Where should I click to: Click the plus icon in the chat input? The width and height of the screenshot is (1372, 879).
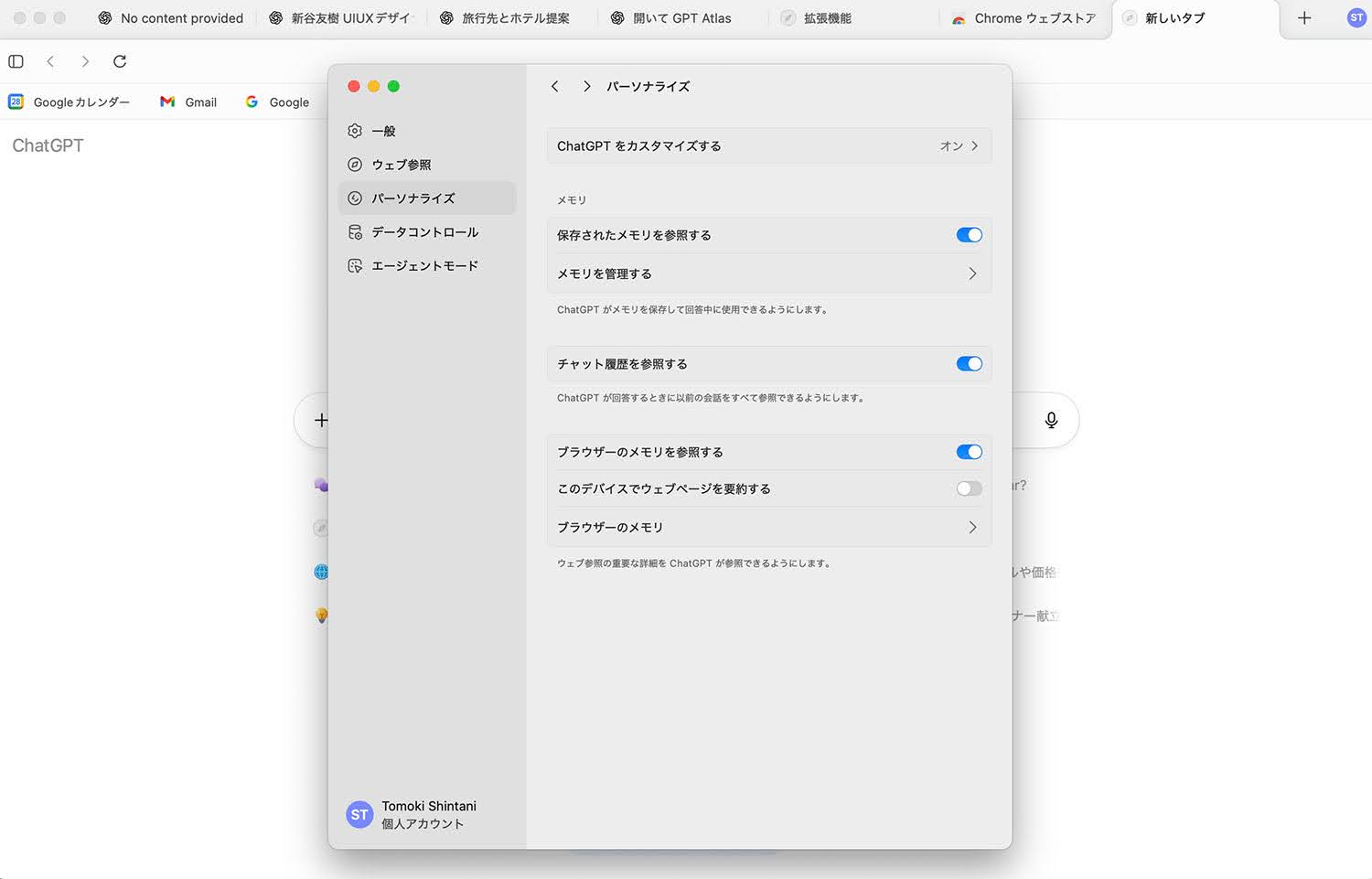[321, 420]
